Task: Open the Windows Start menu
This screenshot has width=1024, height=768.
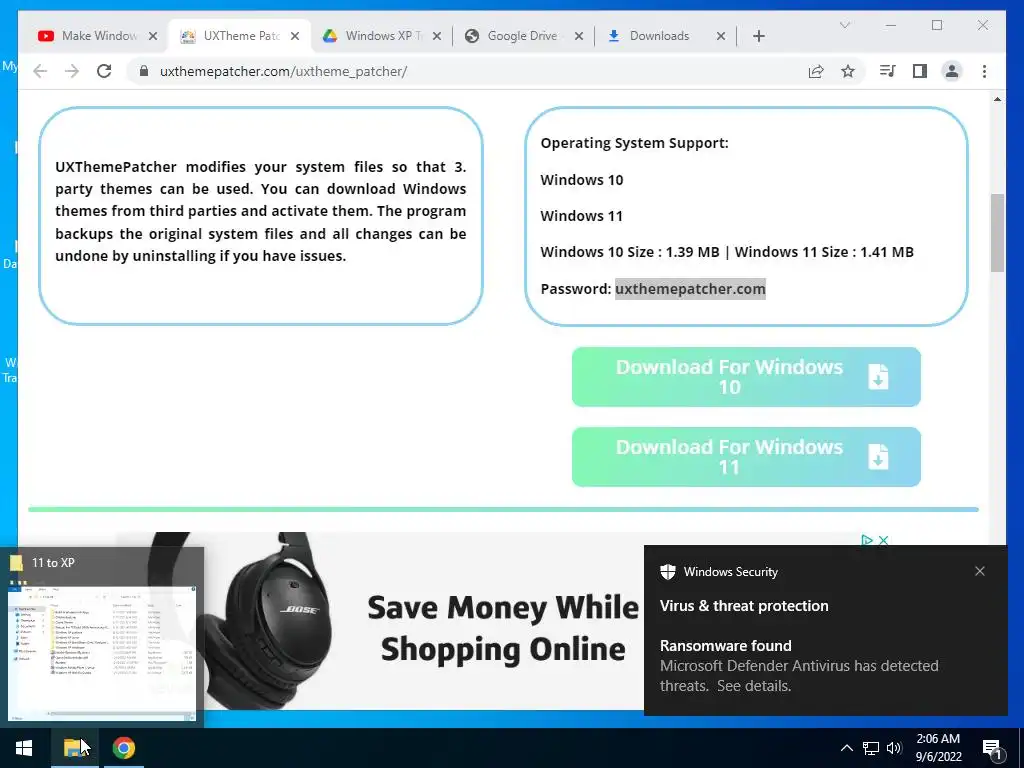Action: pos(24,748)
